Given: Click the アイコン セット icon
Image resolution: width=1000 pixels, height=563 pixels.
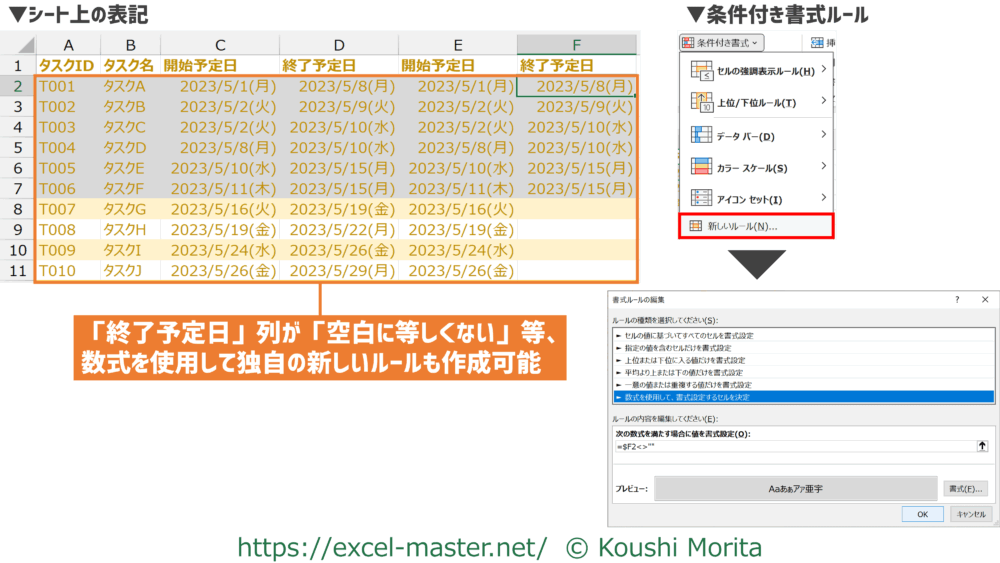Looking at the screenshot, I should pos(700,199).
